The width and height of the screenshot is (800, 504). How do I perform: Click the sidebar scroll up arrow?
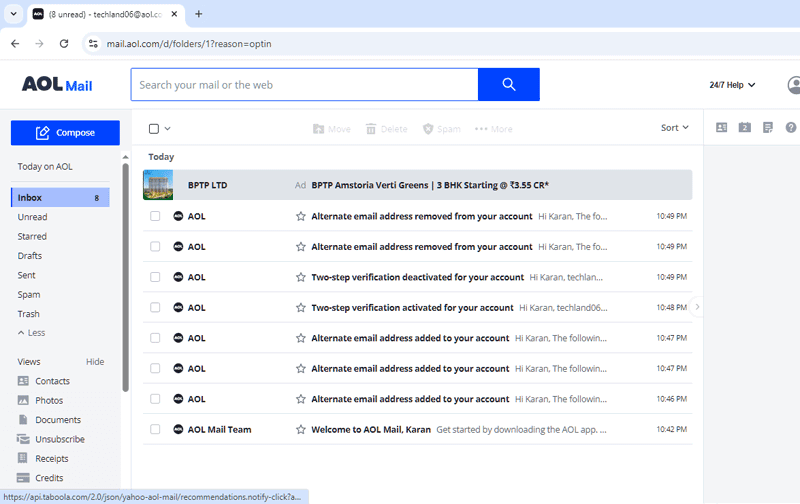coord(126,157)
